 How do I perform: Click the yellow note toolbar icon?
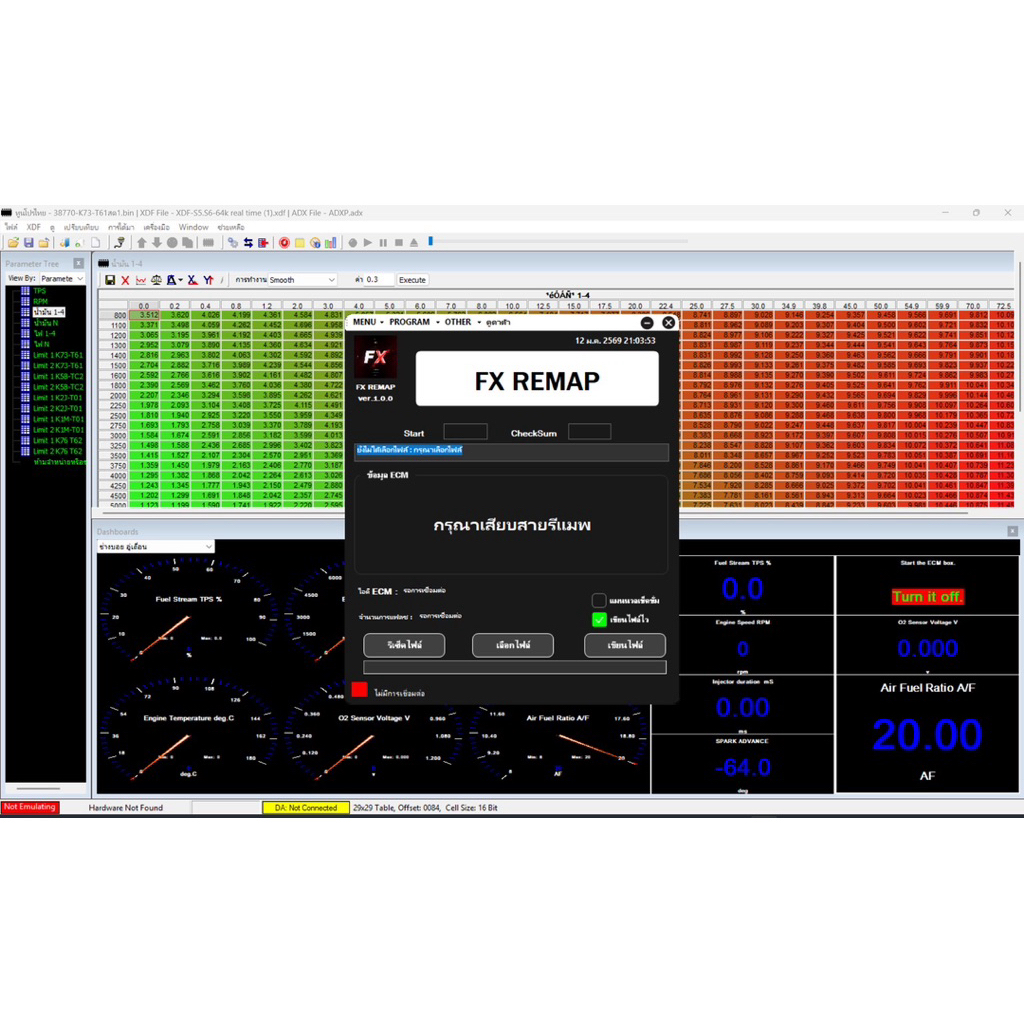pos(300,243)
